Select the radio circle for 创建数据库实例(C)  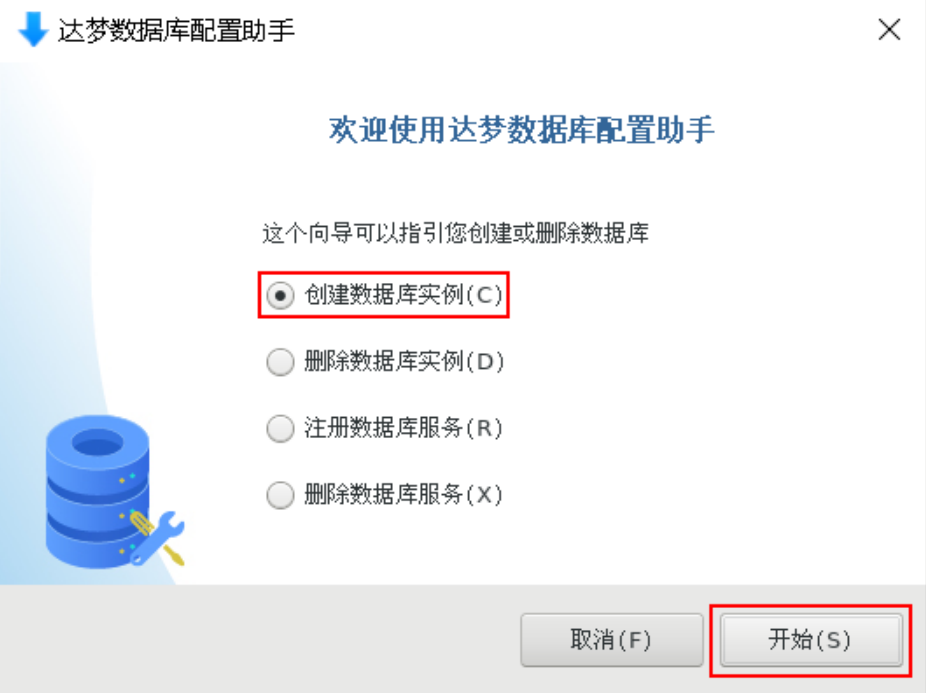[x=280, y=295]
